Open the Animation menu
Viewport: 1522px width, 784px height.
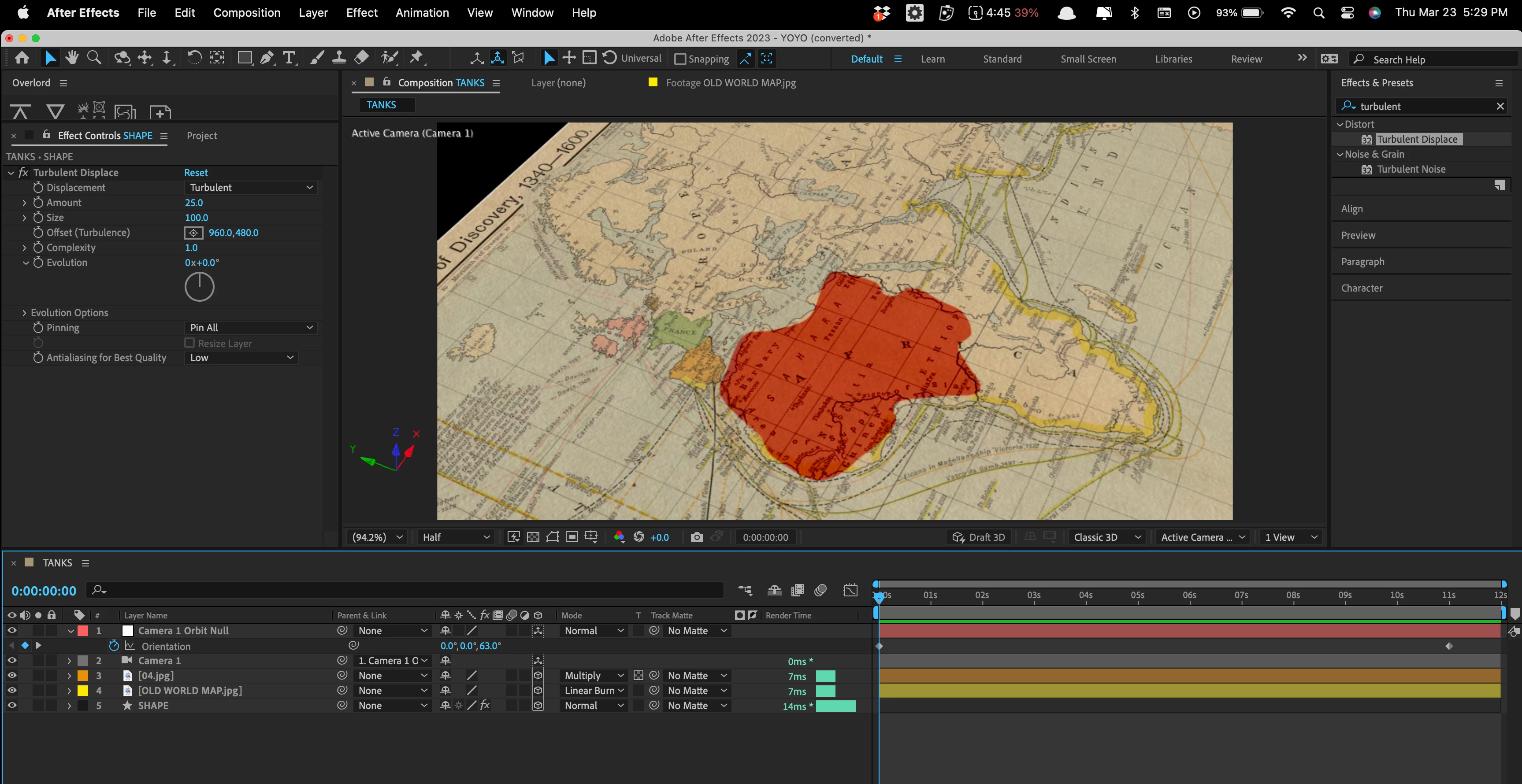422,12
